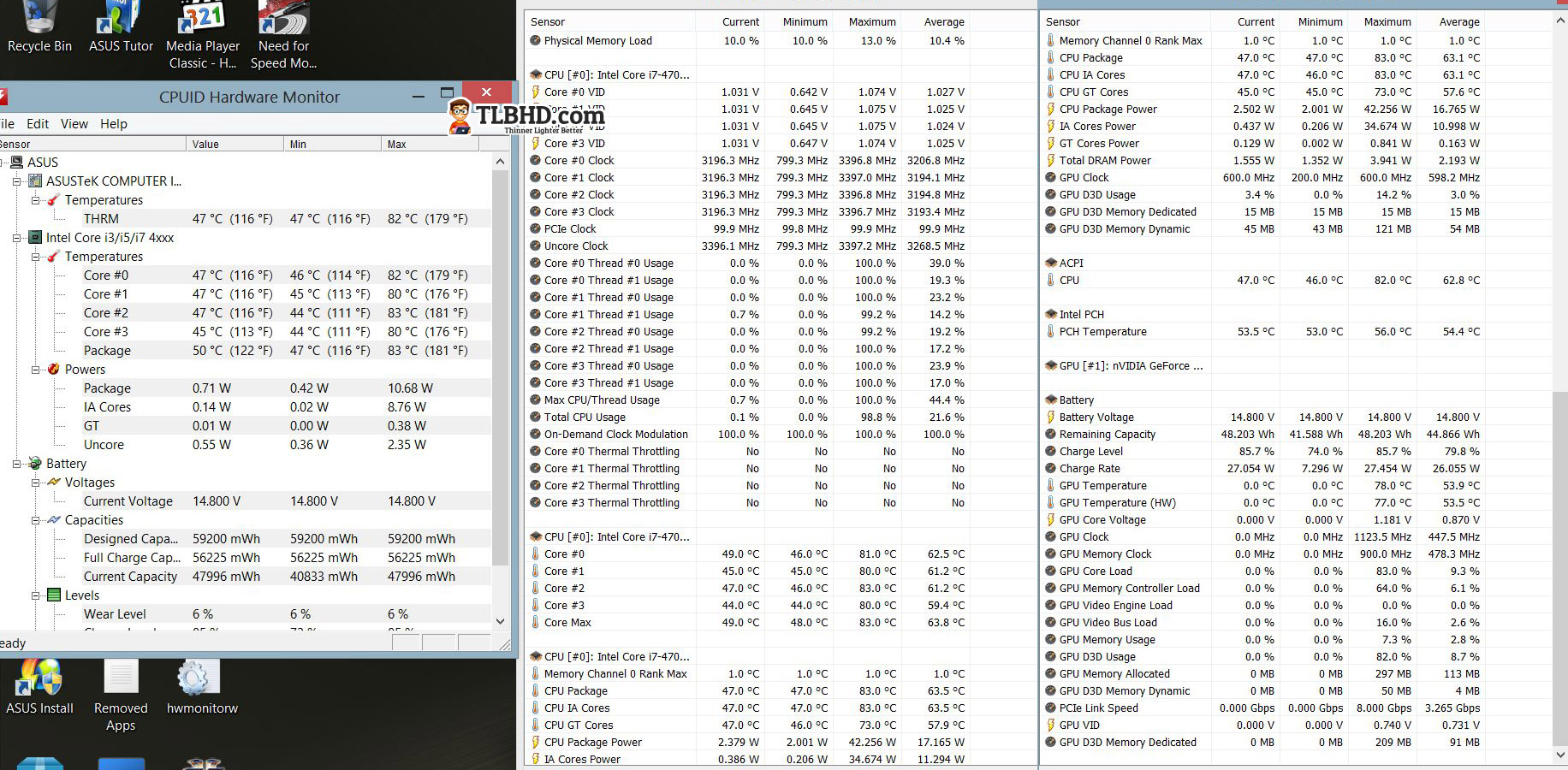Select Core #3 Thermal Throttling row
The width and height of the screenshot is (1568, 770).
pyautogui.click(x=747, y=502)
